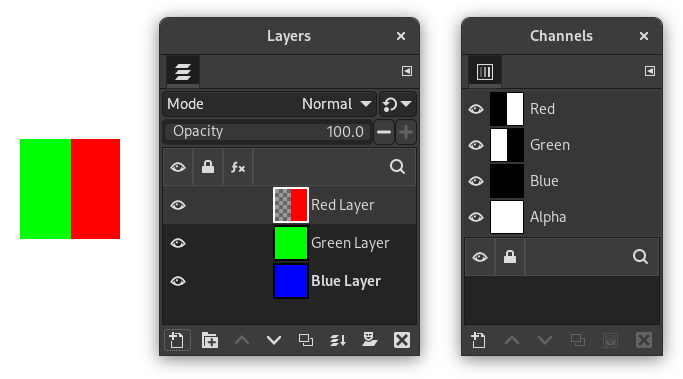Click the Layers header visibility eye
Screen dimensions: 683x379
pyautogui.click(x=178, y=167)
